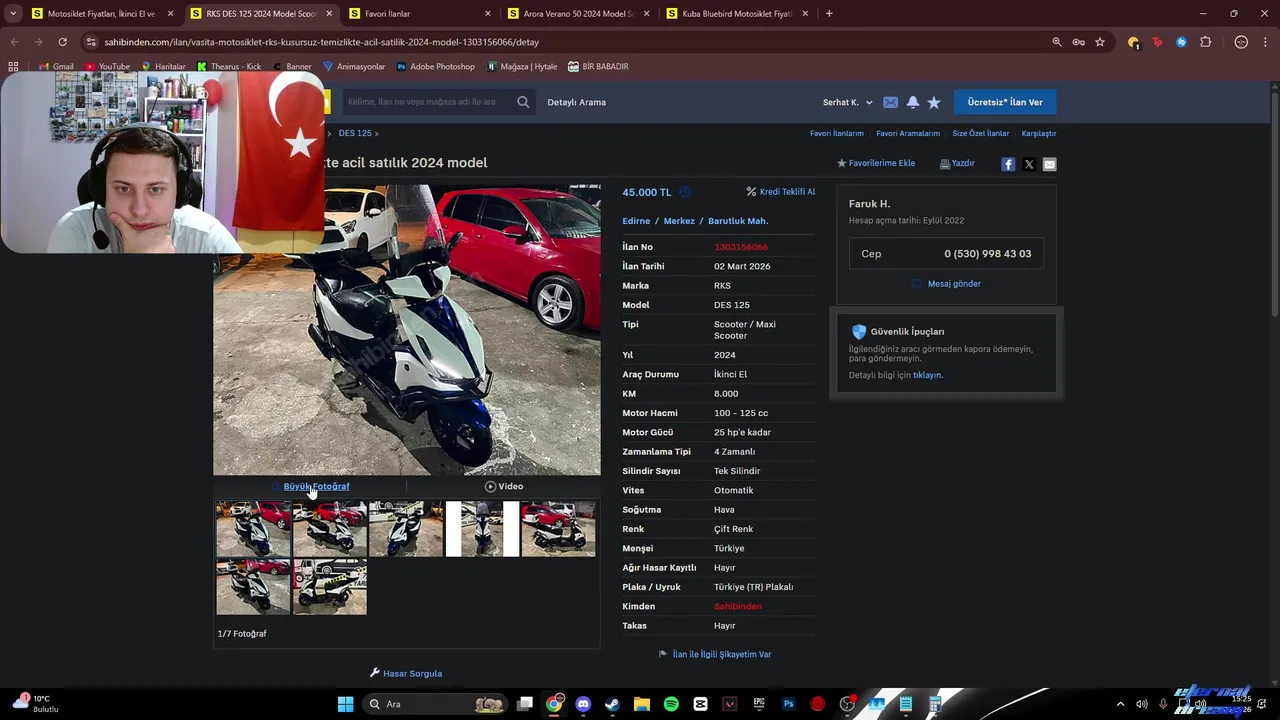Open Karşılaştır link
1280x720 pixels.
1039,133
